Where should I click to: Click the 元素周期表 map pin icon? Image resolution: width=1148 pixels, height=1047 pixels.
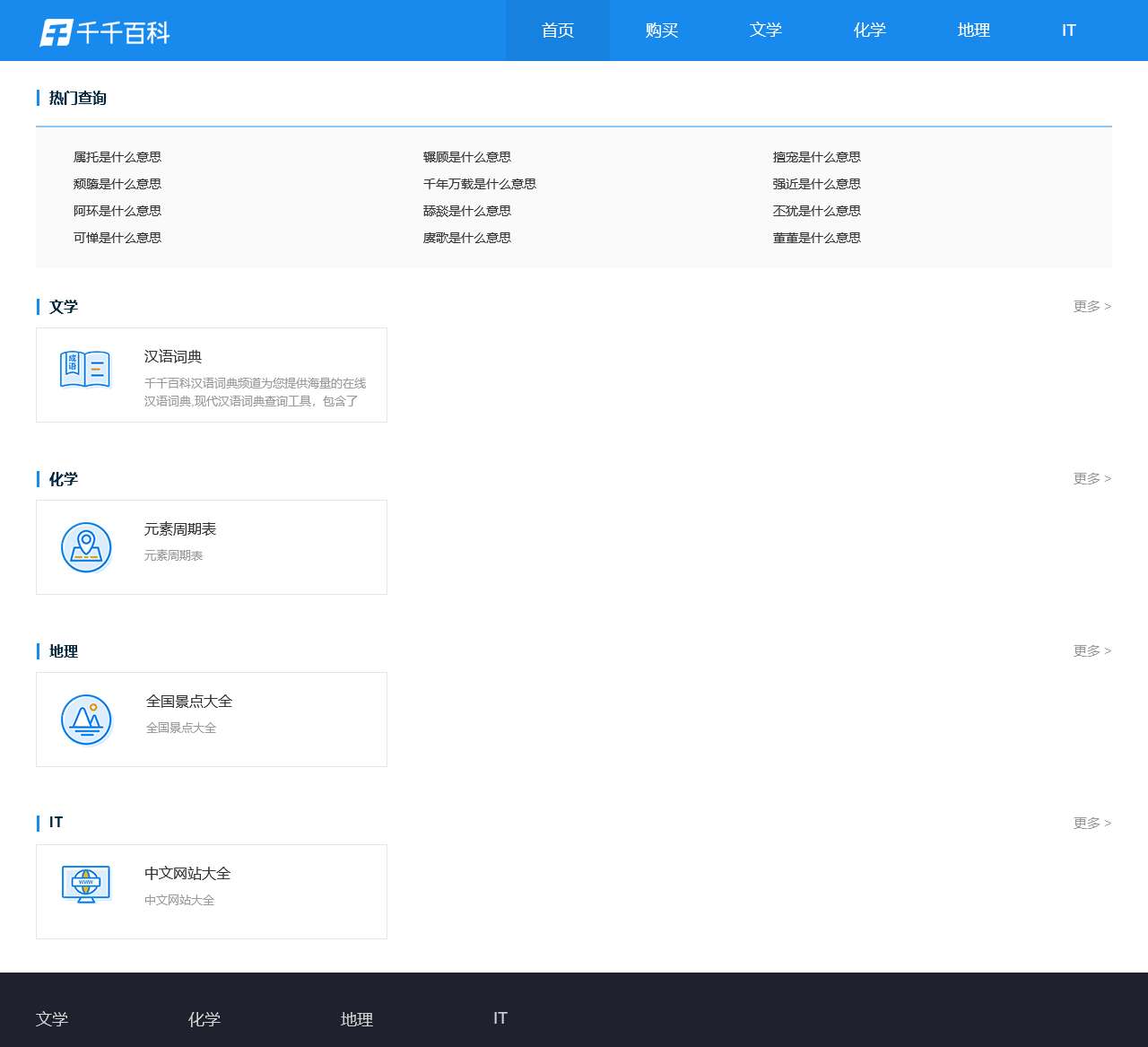(86, 547)
